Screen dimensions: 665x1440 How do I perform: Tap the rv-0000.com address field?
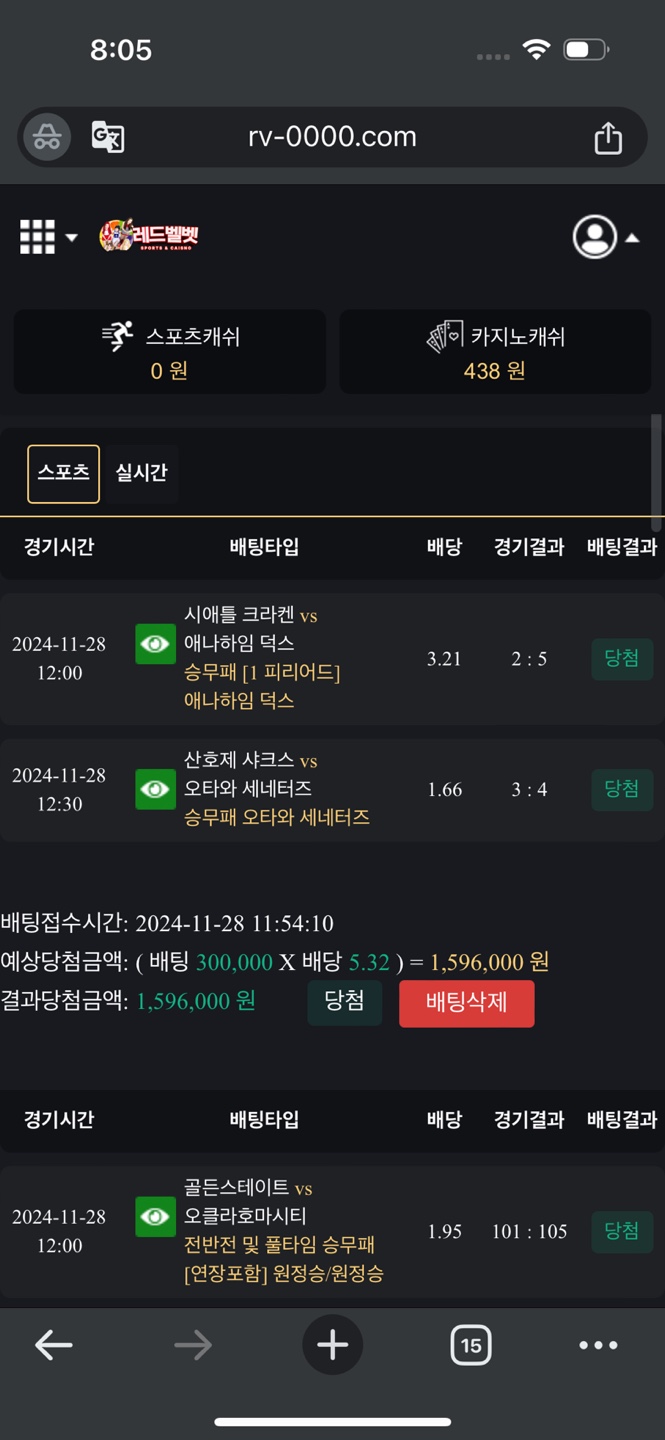332,137
